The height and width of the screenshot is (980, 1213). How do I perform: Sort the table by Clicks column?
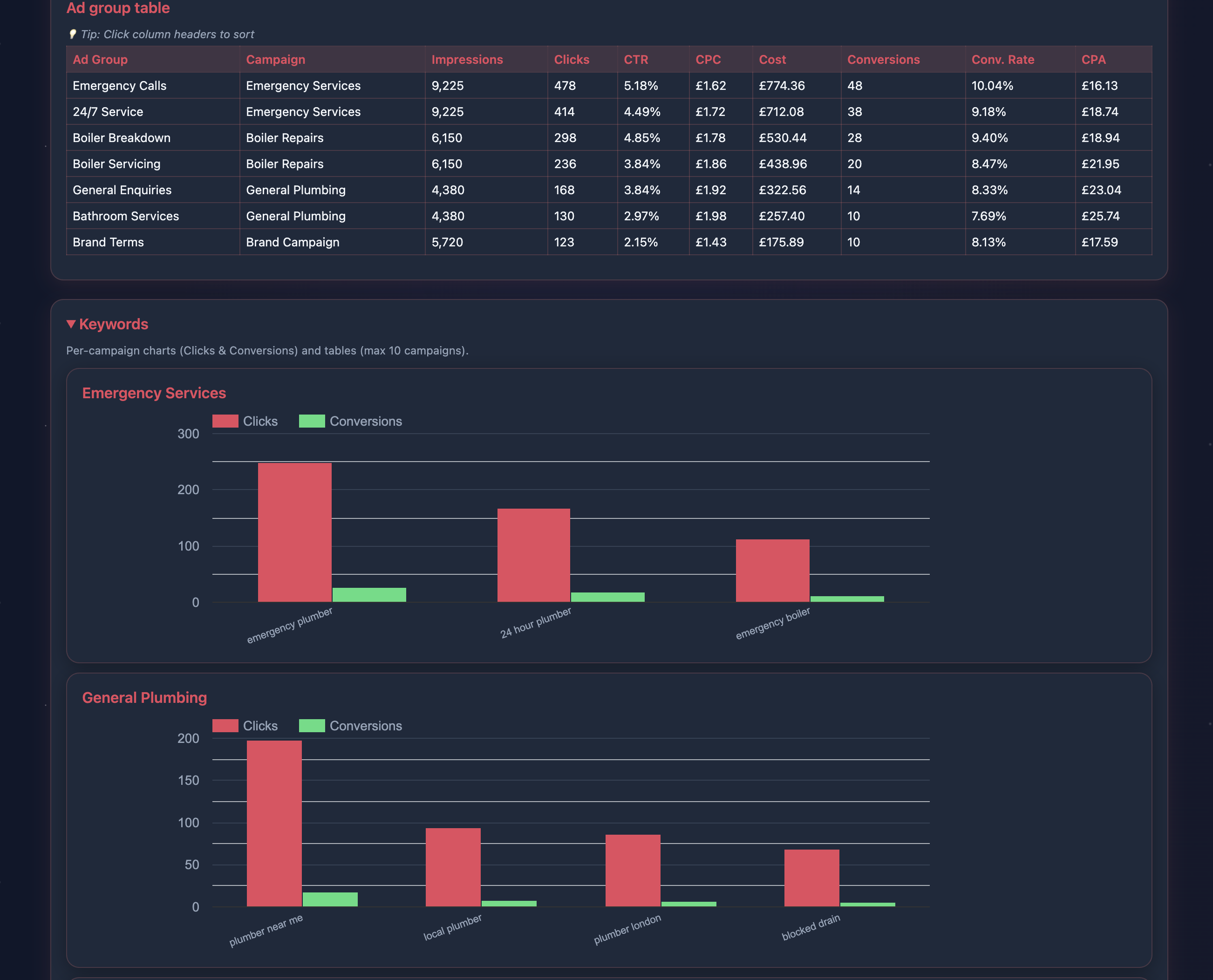tap(571, 59)
